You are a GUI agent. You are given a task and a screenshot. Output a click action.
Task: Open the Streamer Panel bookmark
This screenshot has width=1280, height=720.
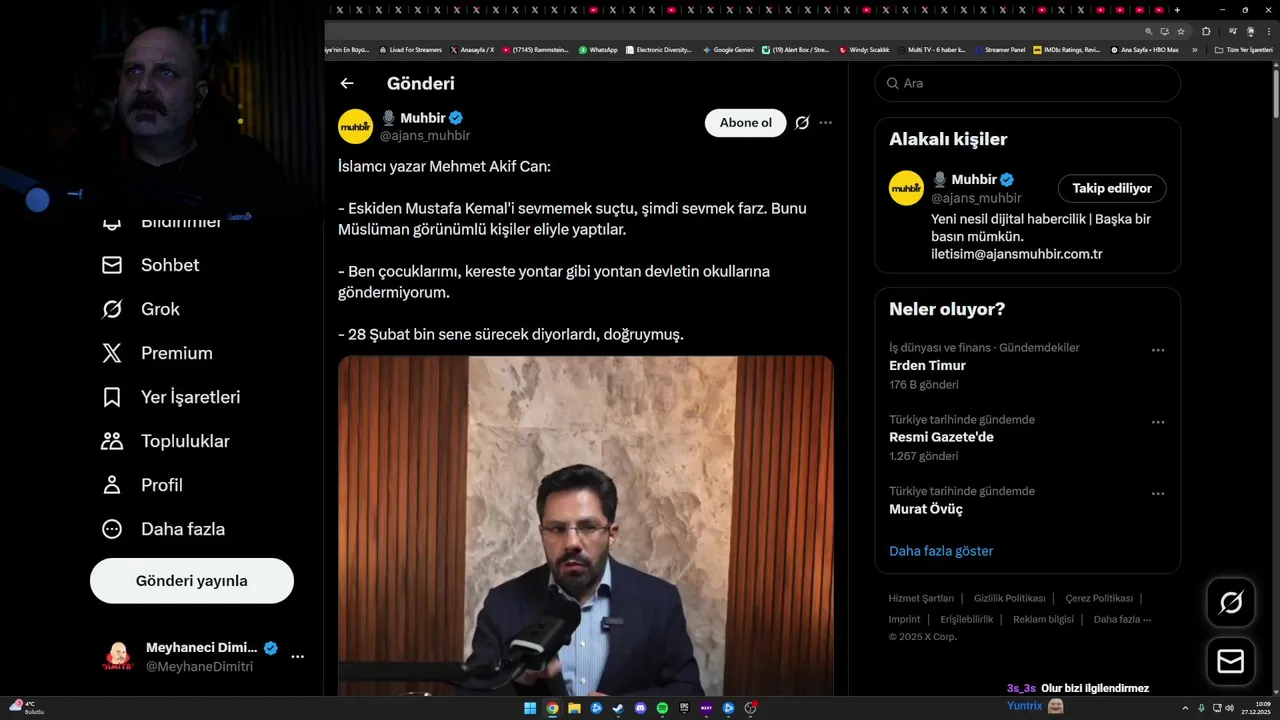click(1000, 49)
